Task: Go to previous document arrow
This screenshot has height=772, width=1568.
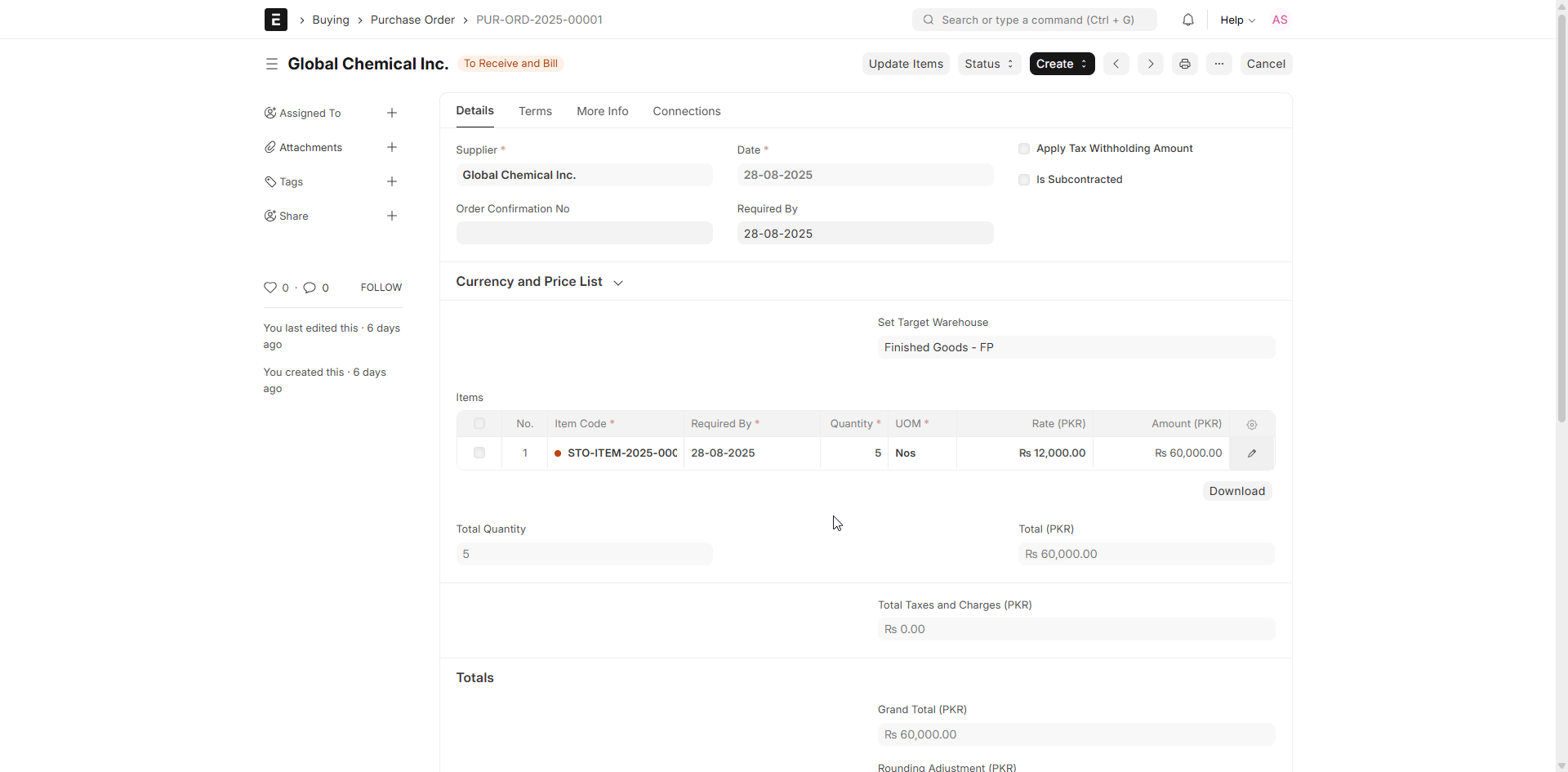Action: coord(1116,64)
